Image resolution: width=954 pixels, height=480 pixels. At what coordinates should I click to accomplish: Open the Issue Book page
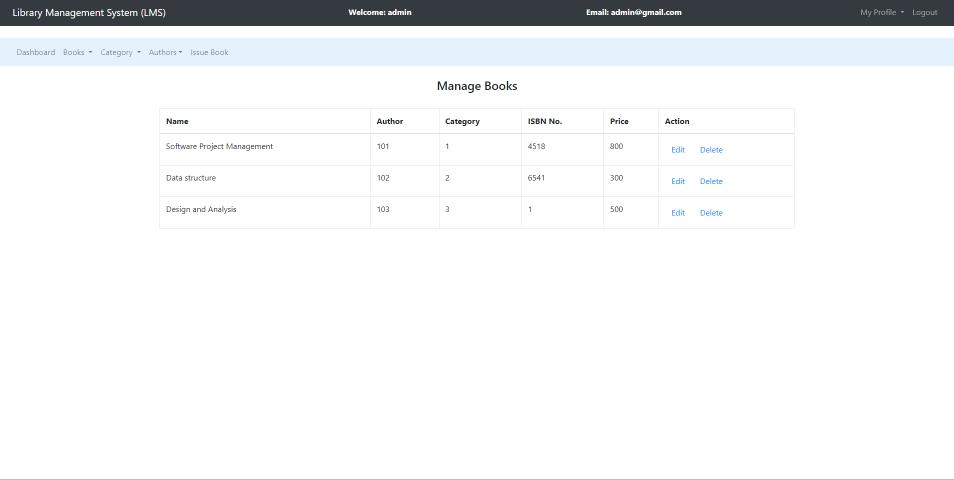pos(209,52)
